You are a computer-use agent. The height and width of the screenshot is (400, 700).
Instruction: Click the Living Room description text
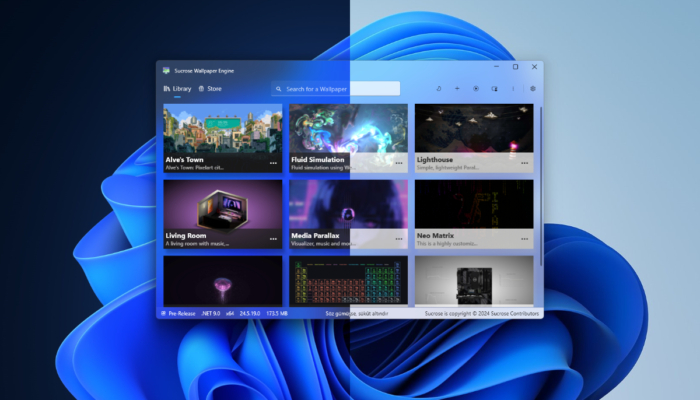tap(197, 244)
